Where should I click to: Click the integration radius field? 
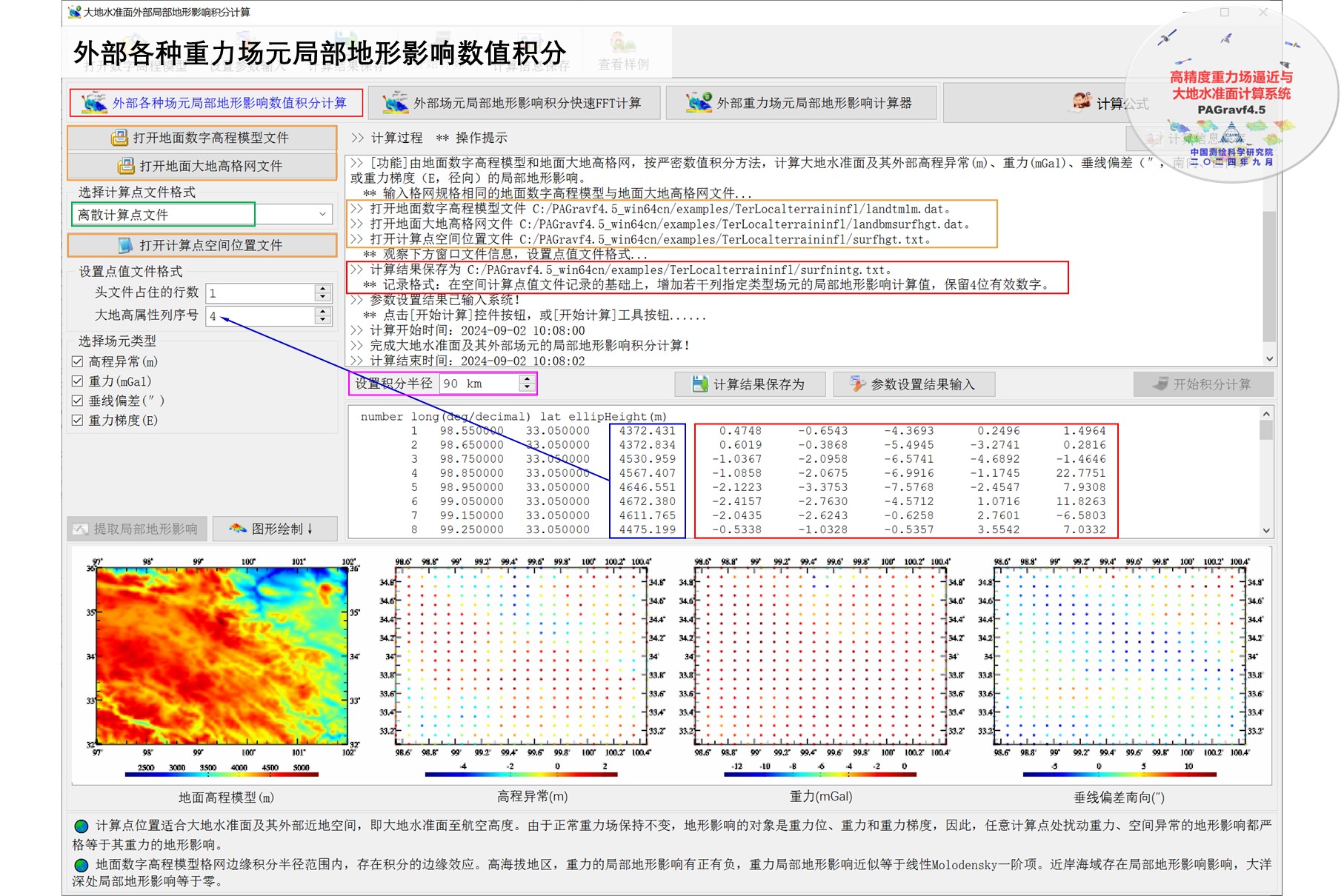click(x=479, y=384)
